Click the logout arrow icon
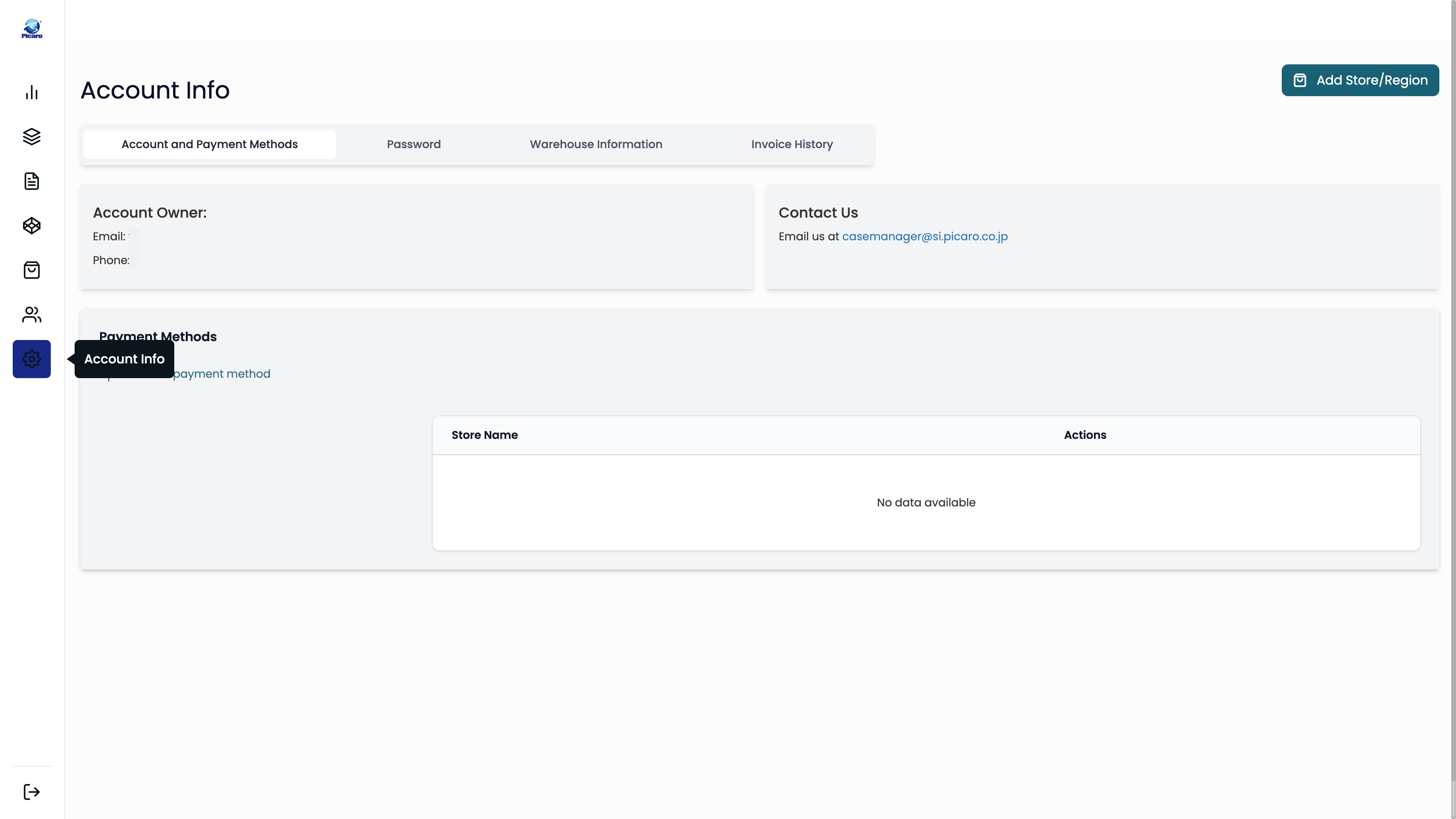The width and height of the screenshot is (1456, 819). tap(32, 791)
